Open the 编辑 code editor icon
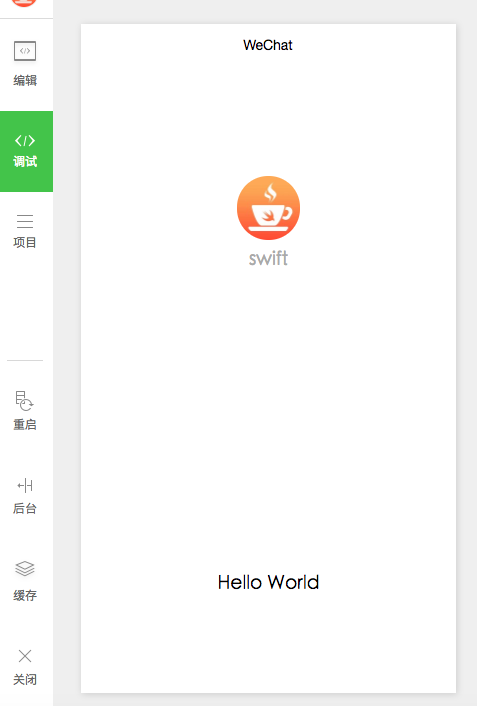This screenshot has height=706, width=477. [25, 51]
